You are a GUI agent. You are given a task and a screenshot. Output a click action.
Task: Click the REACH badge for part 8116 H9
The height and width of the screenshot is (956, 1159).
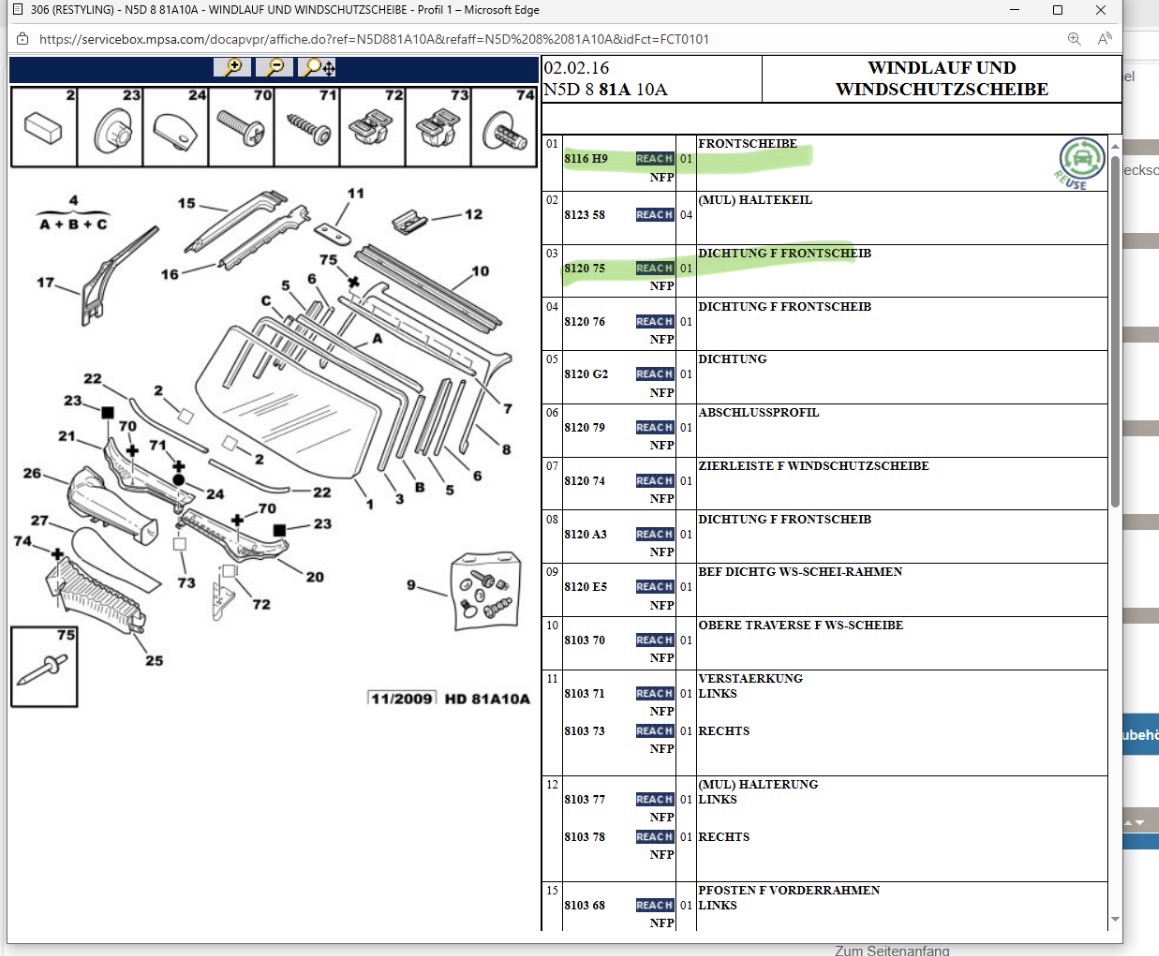(x=654, y=159)
